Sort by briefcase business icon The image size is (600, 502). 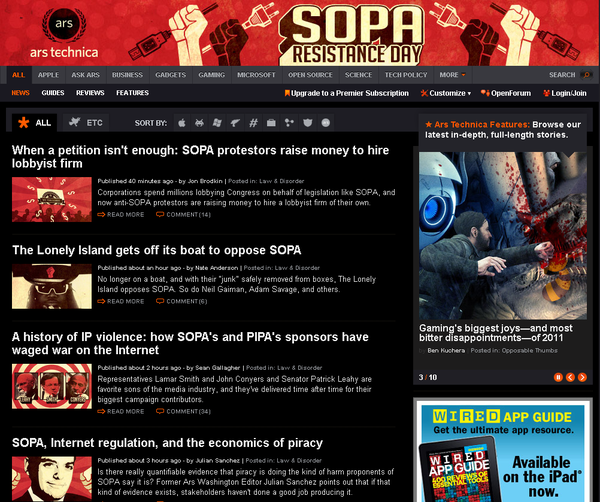[x=271, y=123]
